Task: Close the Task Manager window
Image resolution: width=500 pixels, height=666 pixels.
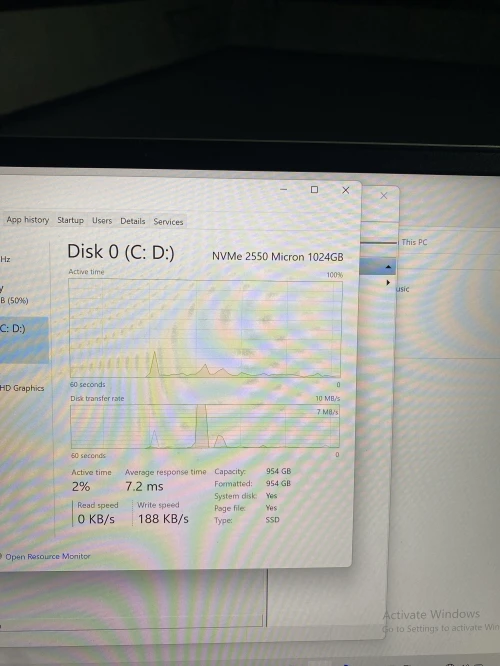Action: (346, 190)
